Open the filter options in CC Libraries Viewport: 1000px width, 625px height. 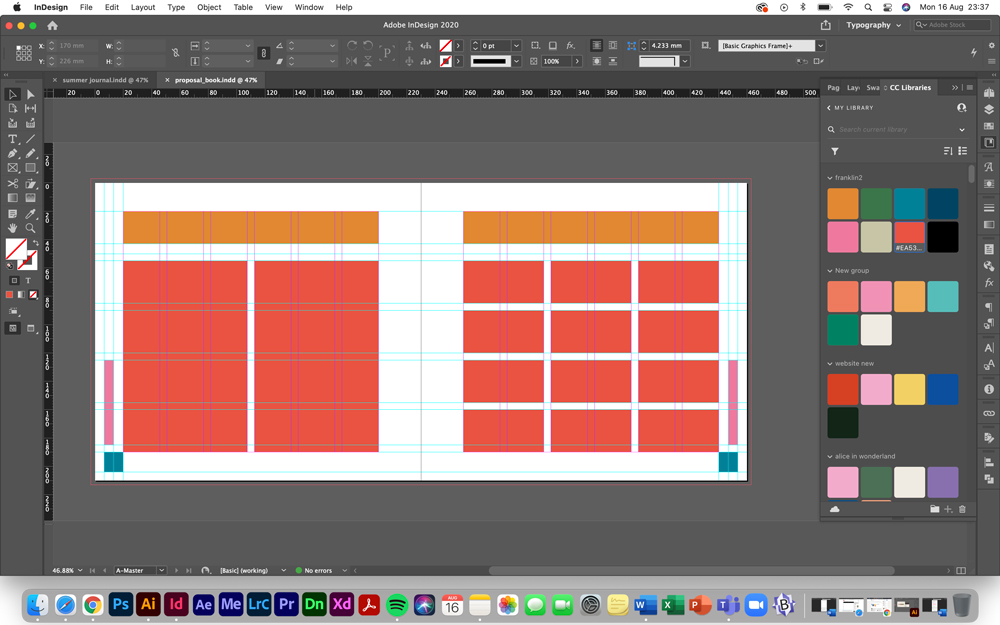click(835, 151)
